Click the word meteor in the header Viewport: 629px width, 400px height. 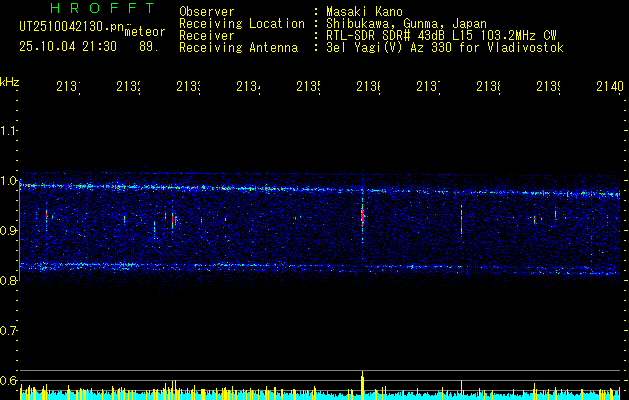tap(145, 32)
